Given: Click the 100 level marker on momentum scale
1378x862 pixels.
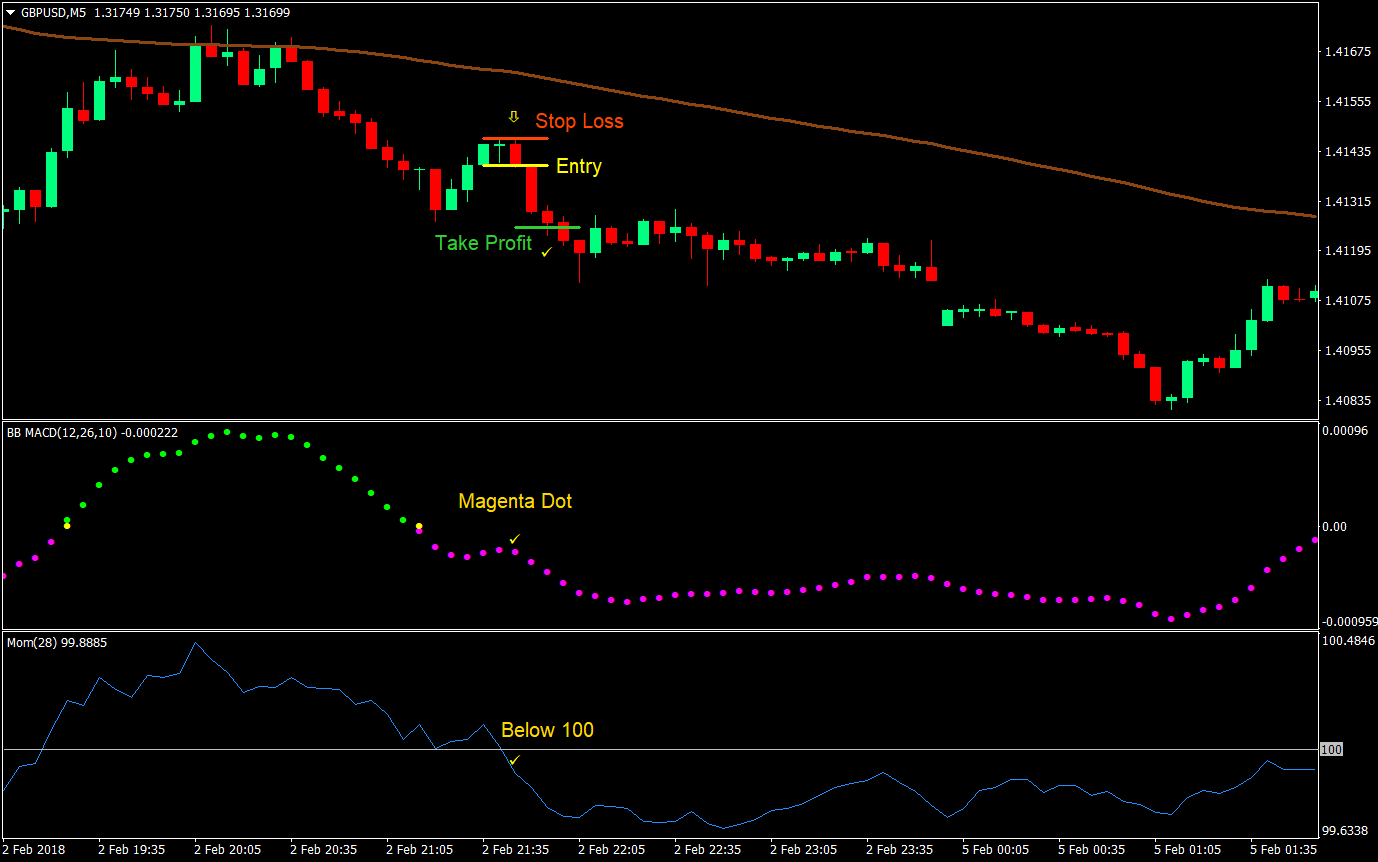Looking at the screenshot, I should 1330,748.
